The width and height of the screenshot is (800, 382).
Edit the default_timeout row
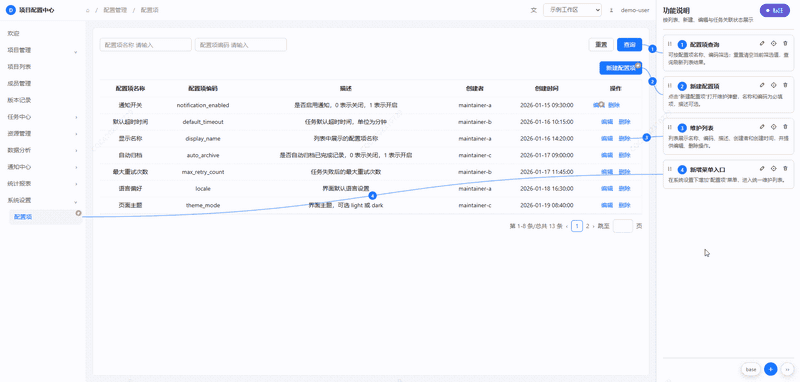point(607,122)
